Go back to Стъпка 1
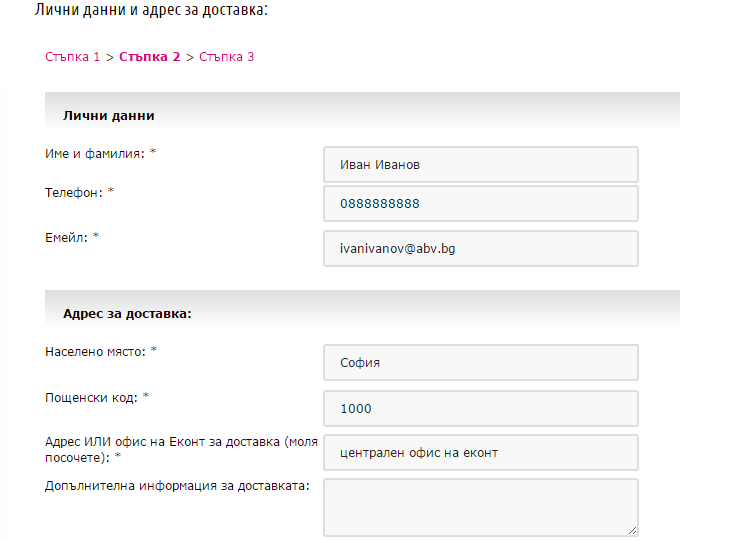 (72, 57)
